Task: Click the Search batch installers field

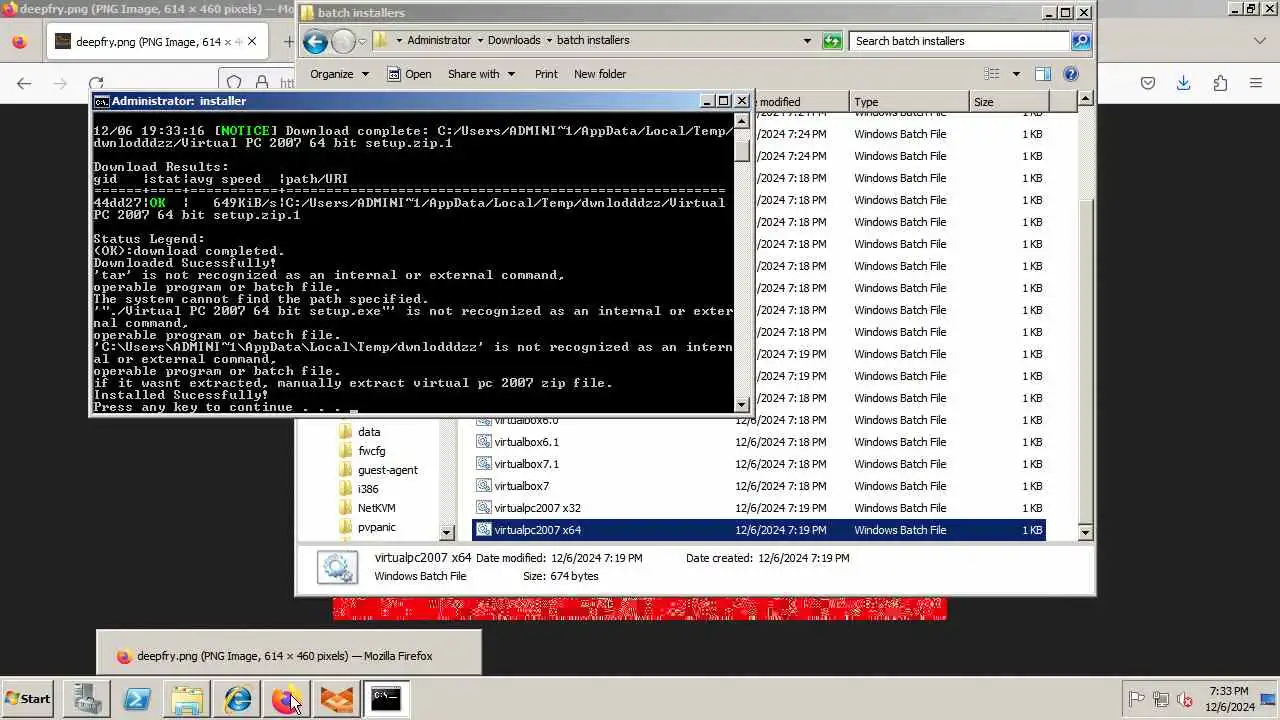Action: pyautogui.click(x=960, y=41)
